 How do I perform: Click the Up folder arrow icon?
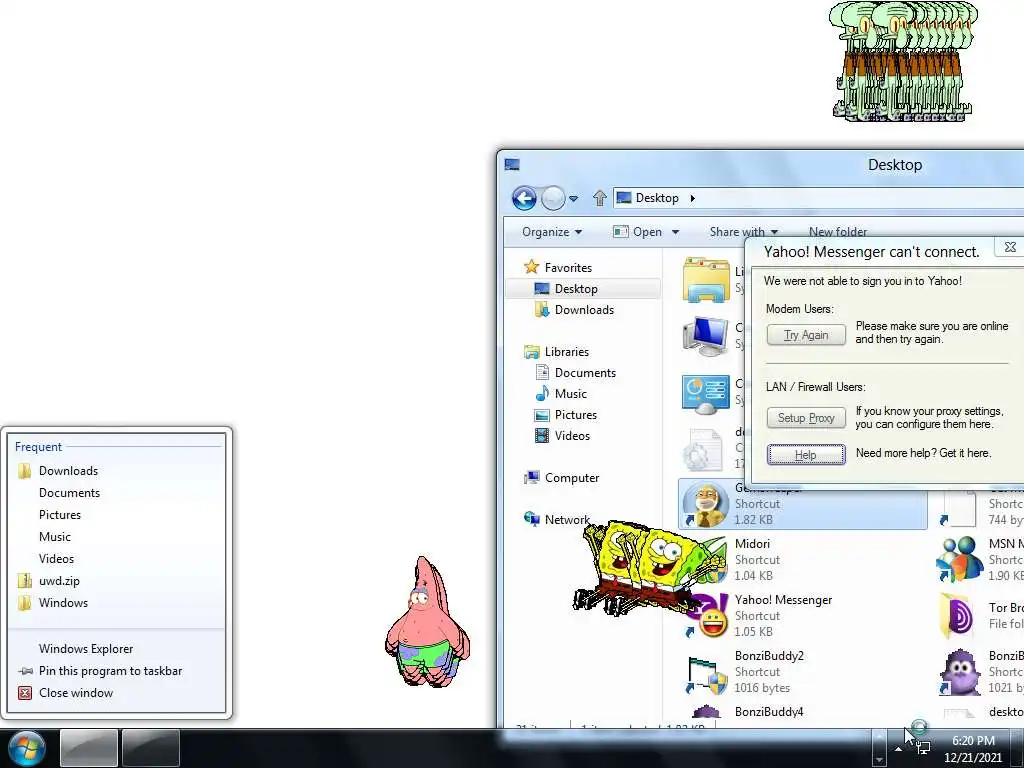coord(600,198)
